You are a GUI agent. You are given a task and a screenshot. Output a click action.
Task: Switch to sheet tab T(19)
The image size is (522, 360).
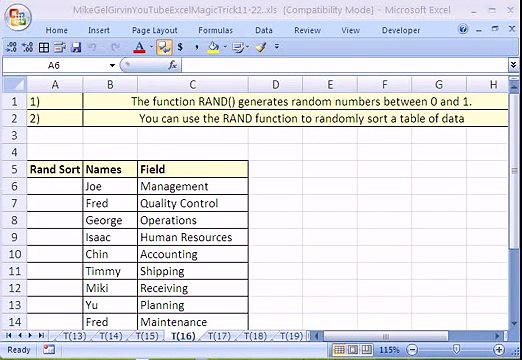pos(291,336)
